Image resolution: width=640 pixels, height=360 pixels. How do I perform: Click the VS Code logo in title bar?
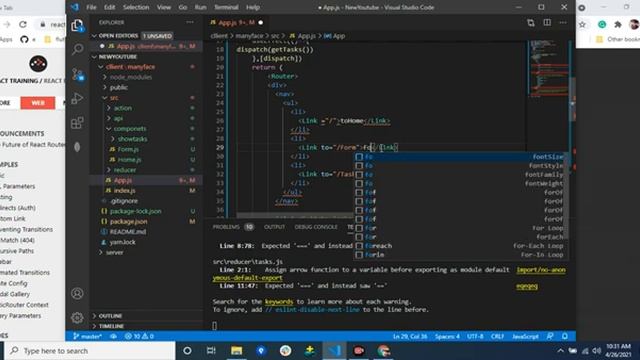75,7
